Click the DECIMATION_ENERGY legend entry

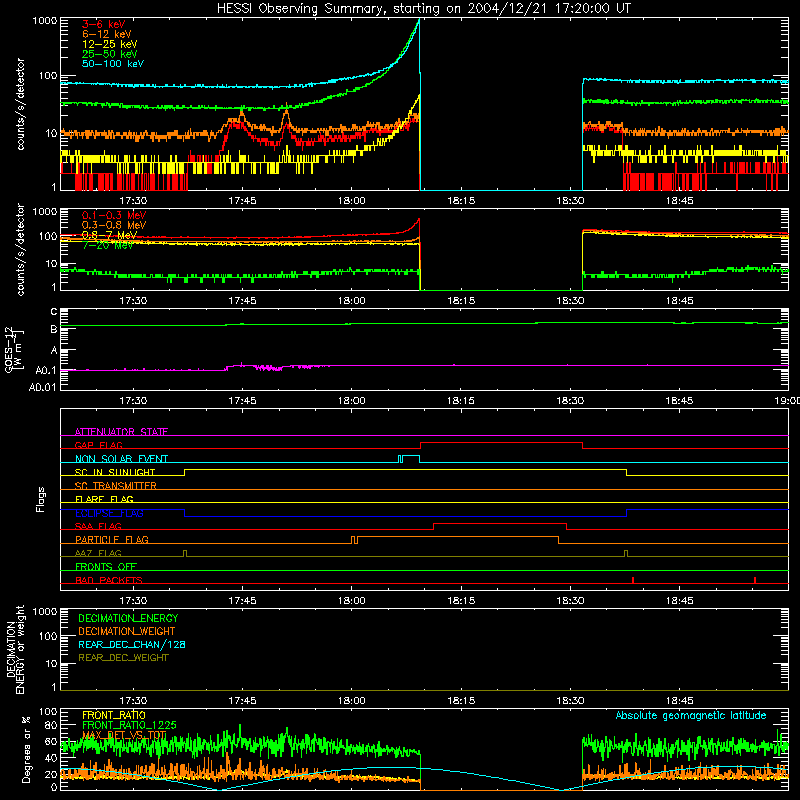coord(128,618)
